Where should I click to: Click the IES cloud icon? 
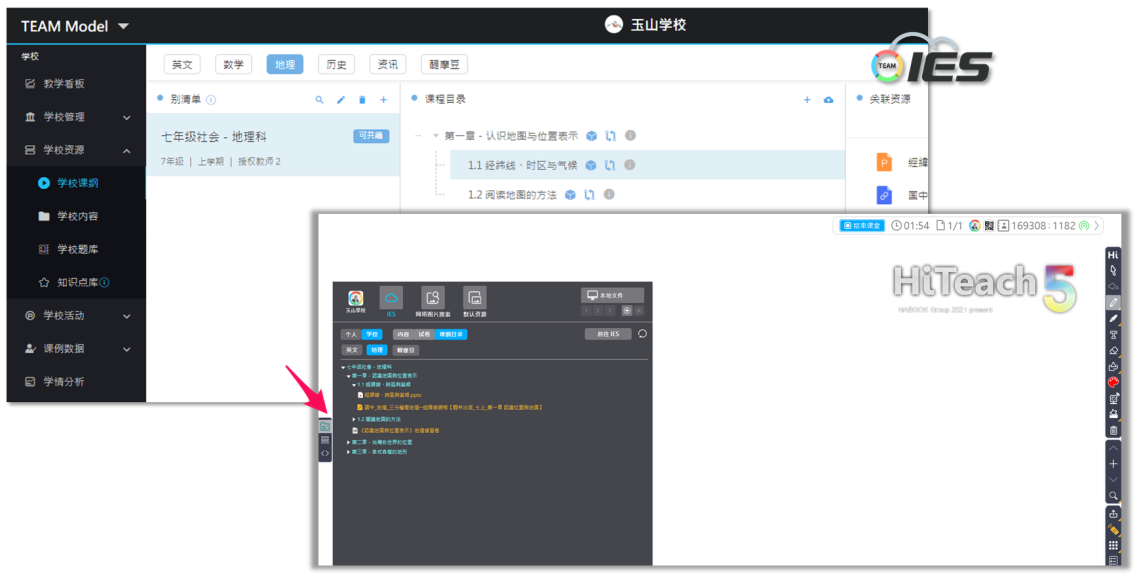pyautogui.click(x=391, y=298)
